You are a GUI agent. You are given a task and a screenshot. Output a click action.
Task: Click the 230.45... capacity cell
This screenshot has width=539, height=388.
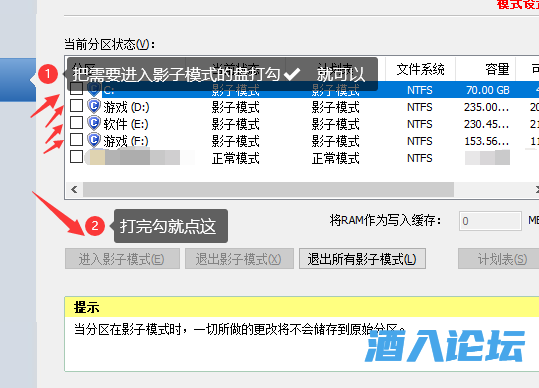[x=486, y=124]
